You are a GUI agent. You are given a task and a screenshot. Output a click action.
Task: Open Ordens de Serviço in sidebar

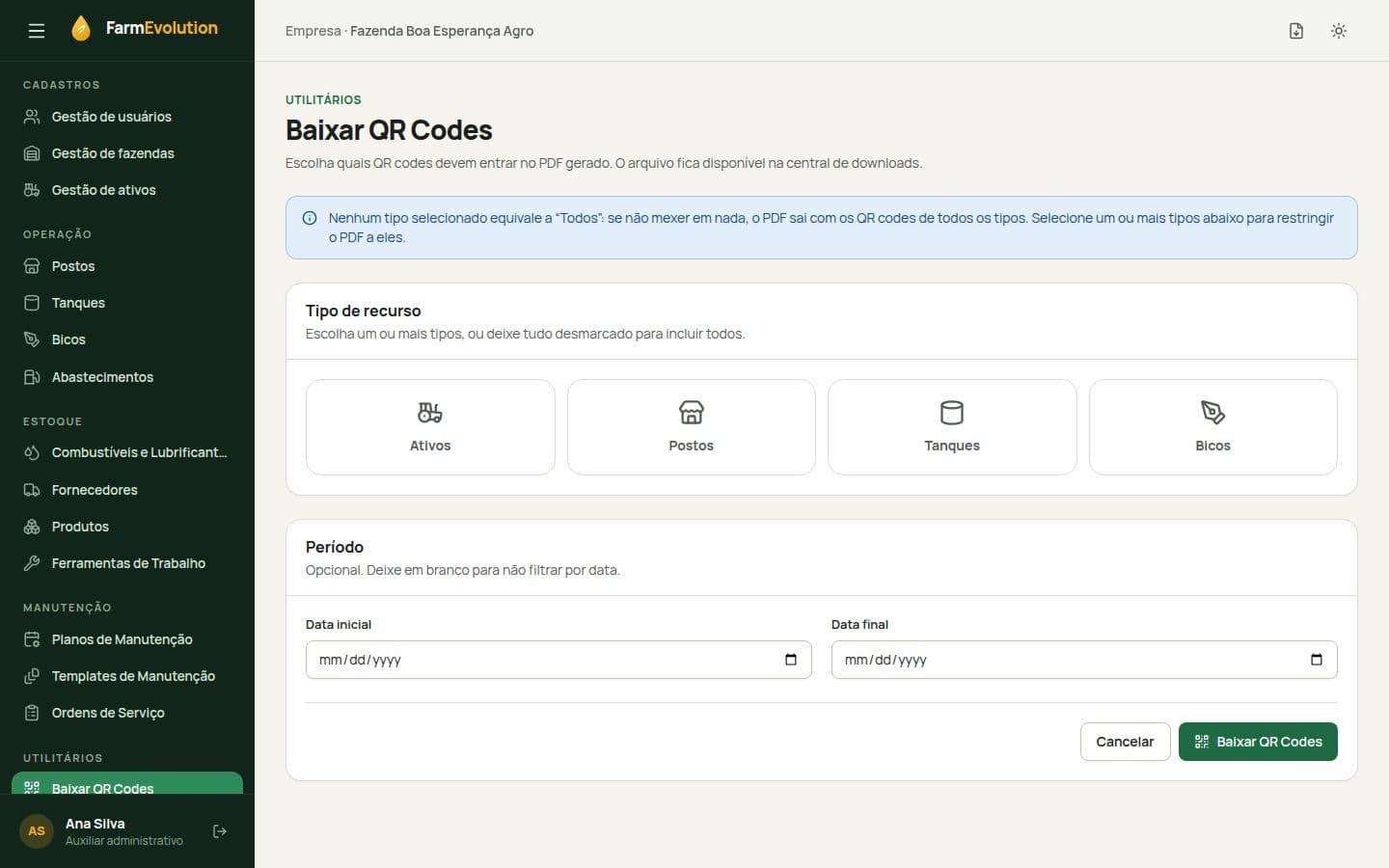127,713
